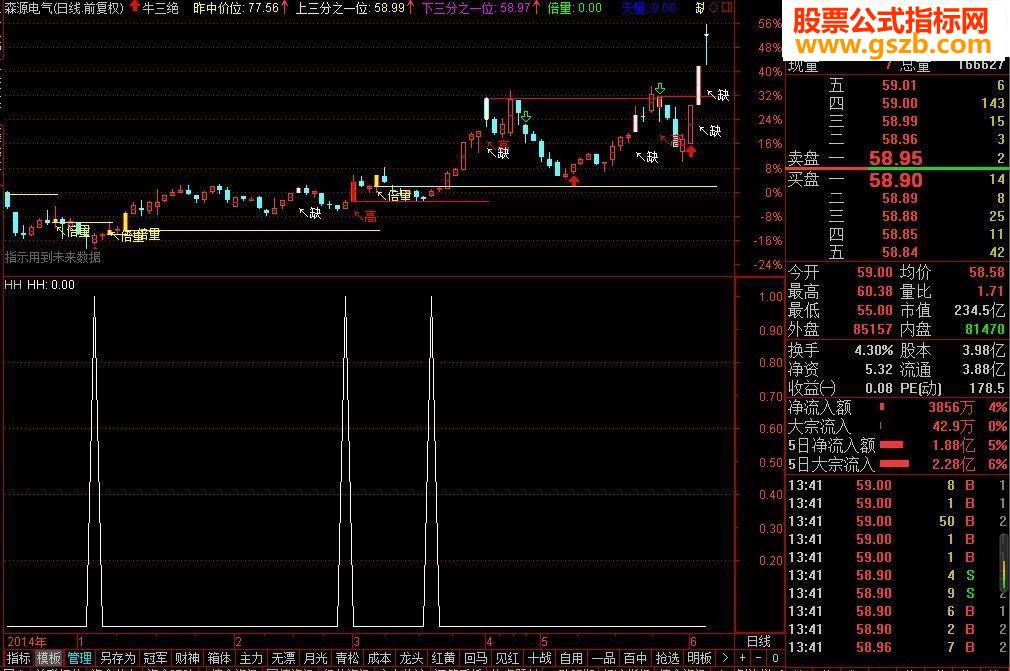Click 另存为 to save template

tap(117, 658)
